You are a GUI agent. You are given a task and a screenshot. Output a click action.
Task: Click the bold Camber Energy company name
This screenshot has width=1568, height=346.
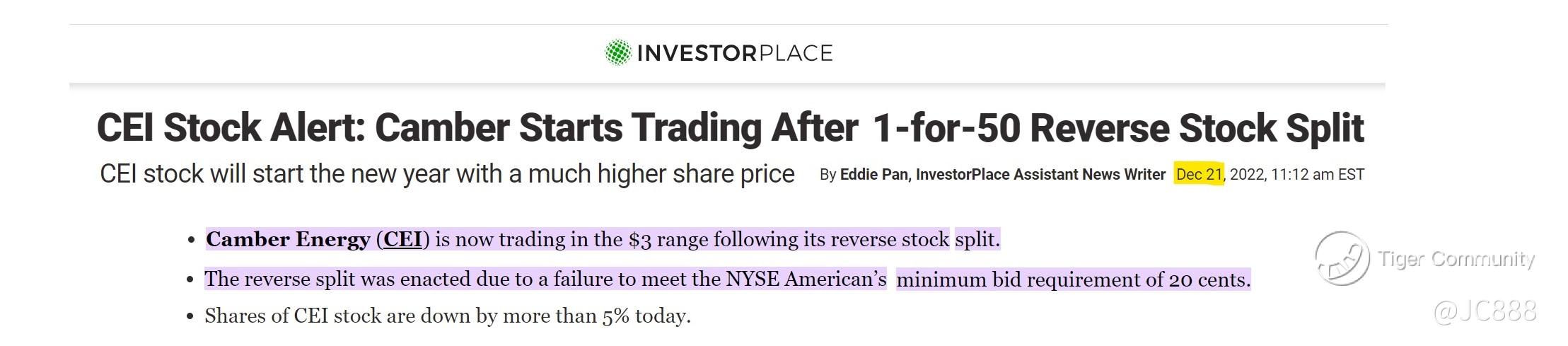(x=288, y=240)
